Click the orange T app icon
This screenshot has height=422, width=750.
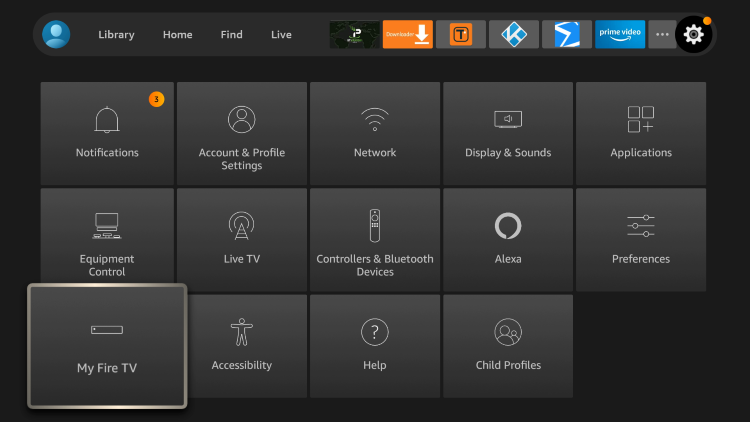[461, 34]
